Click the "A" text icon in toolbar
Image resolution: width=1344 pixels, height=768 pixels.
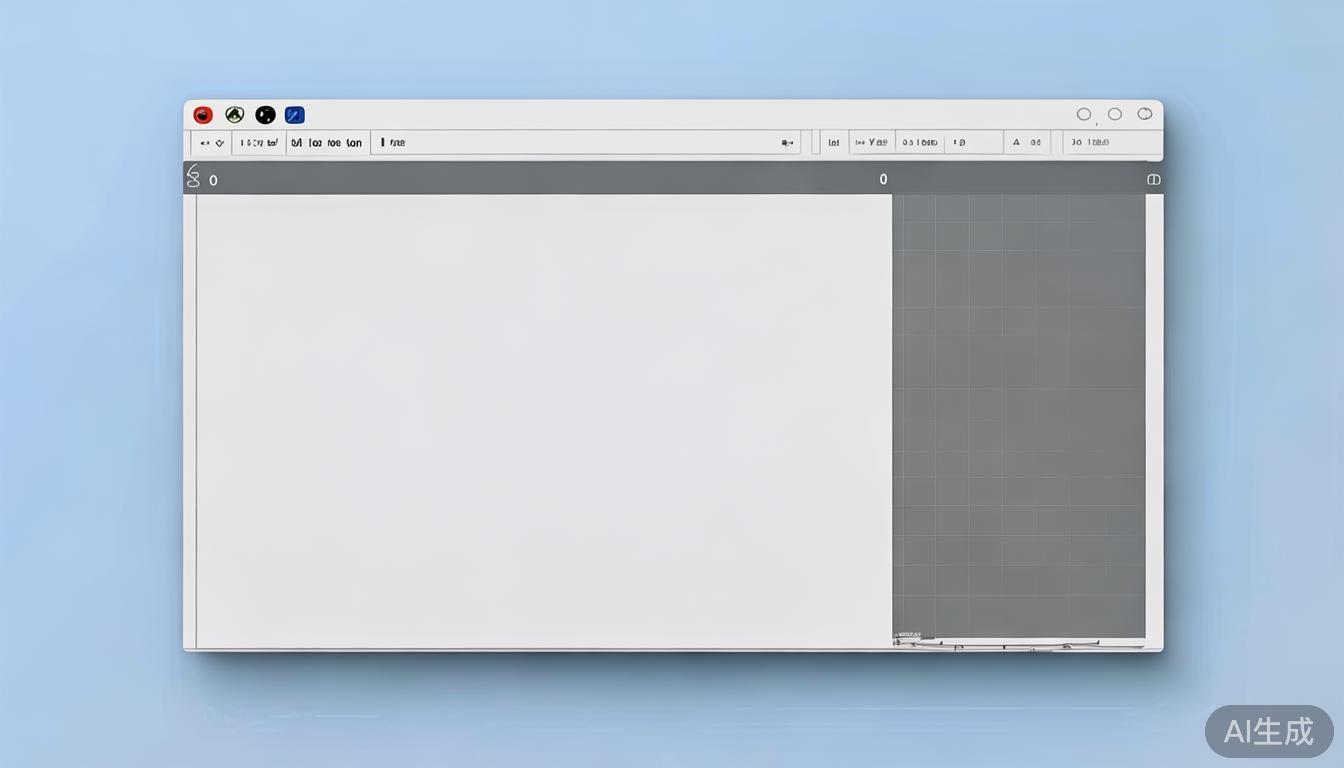tap(1016, 143)
